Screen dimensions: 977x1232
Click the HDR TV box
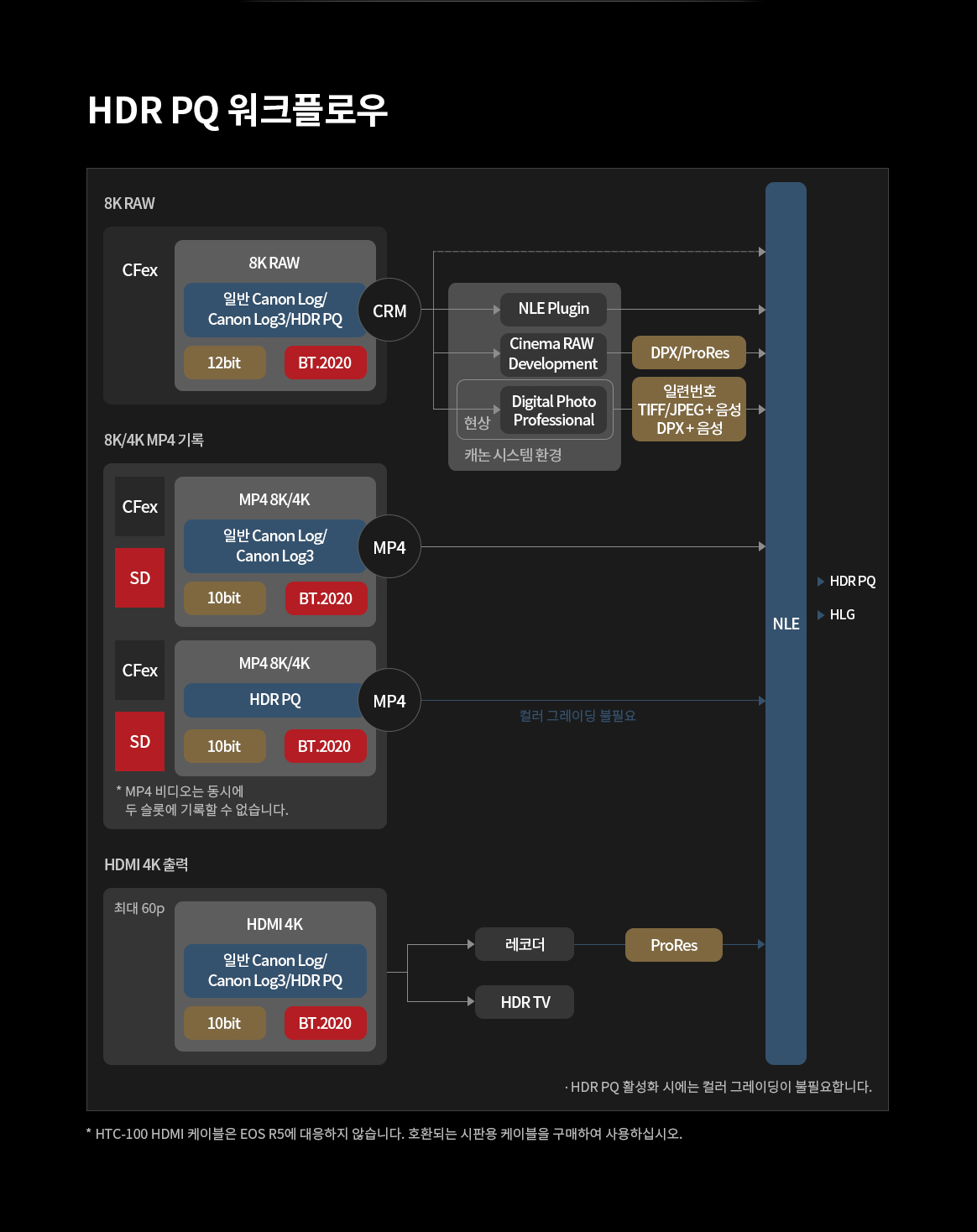pos(525,1002)
